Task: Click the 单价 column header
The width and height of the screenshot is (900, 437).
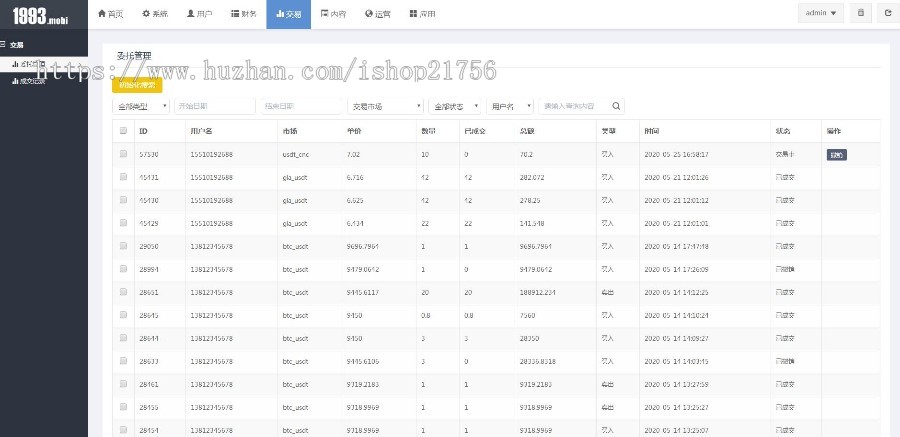Action: pyautogui.click(x=354, y=132)
